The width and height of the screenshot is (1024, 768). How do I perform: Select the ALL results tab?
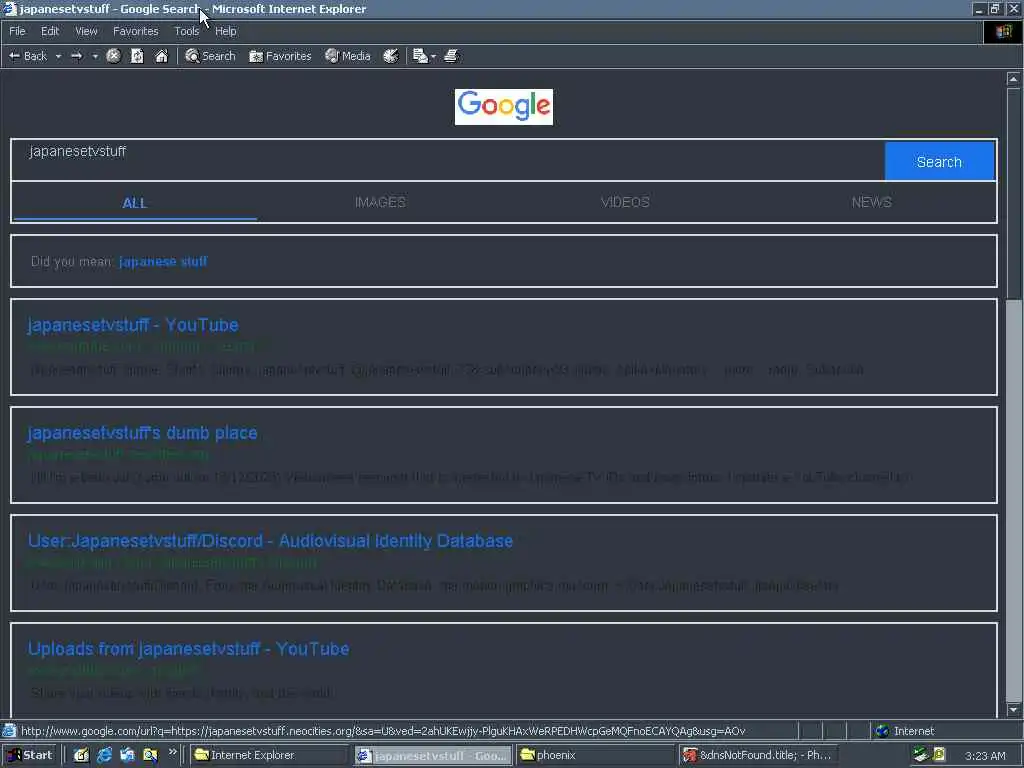(135, 202)
